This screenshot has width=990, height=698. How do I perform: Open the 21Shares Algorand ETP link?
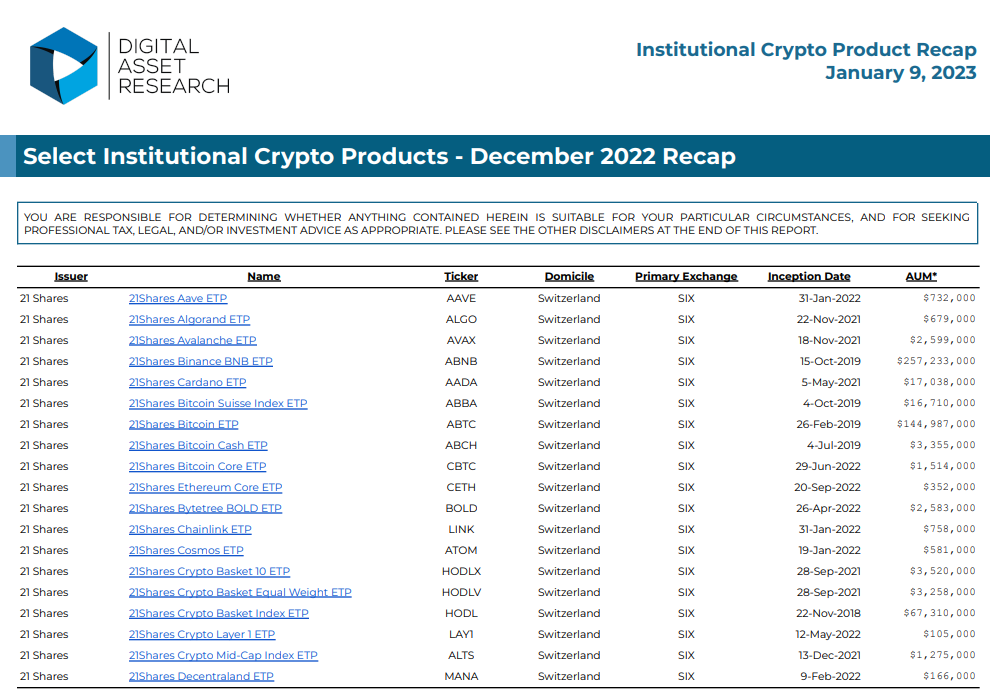[x=189, y=319]
